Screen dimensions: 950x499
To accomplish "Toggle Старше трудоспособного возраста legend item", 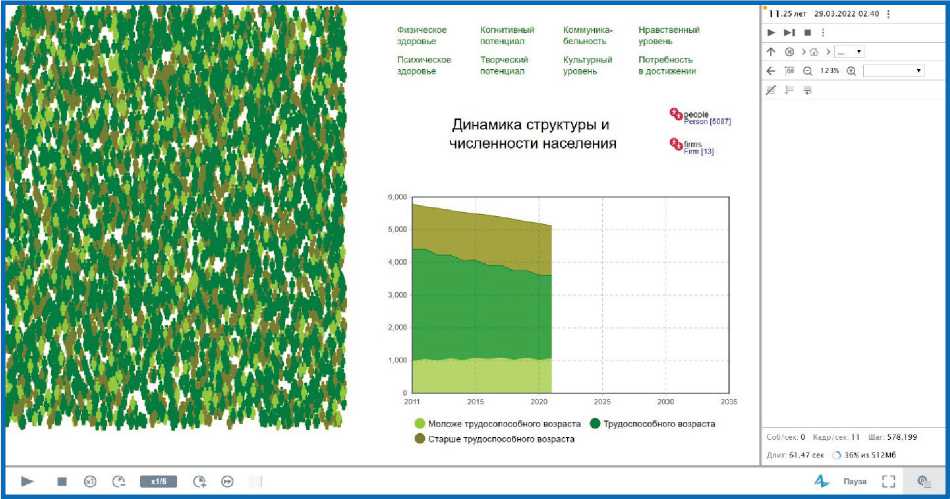I will point(494,439).
